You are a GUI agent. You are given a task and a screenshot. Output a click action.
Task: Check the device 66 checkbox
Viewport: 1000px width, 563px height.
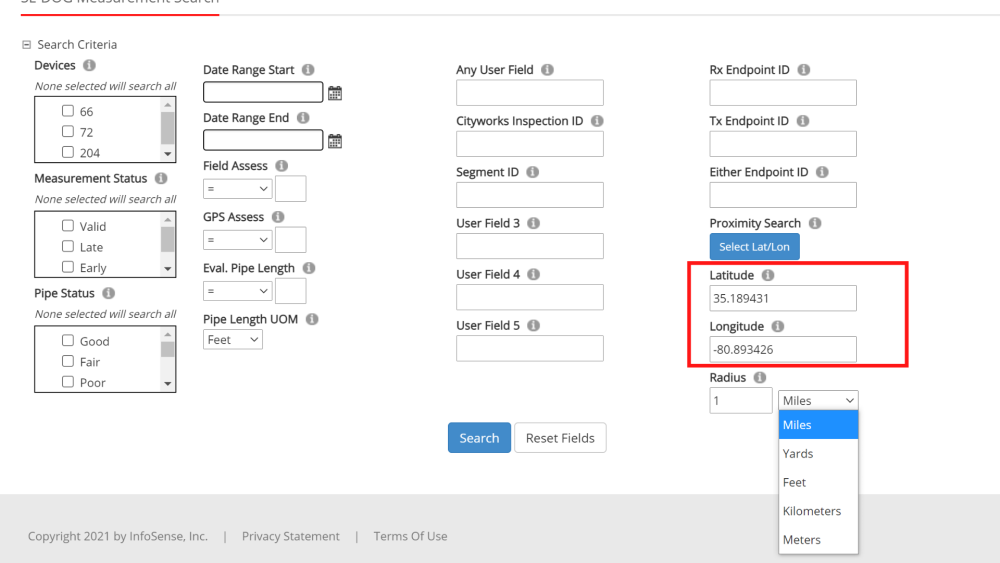68,111
